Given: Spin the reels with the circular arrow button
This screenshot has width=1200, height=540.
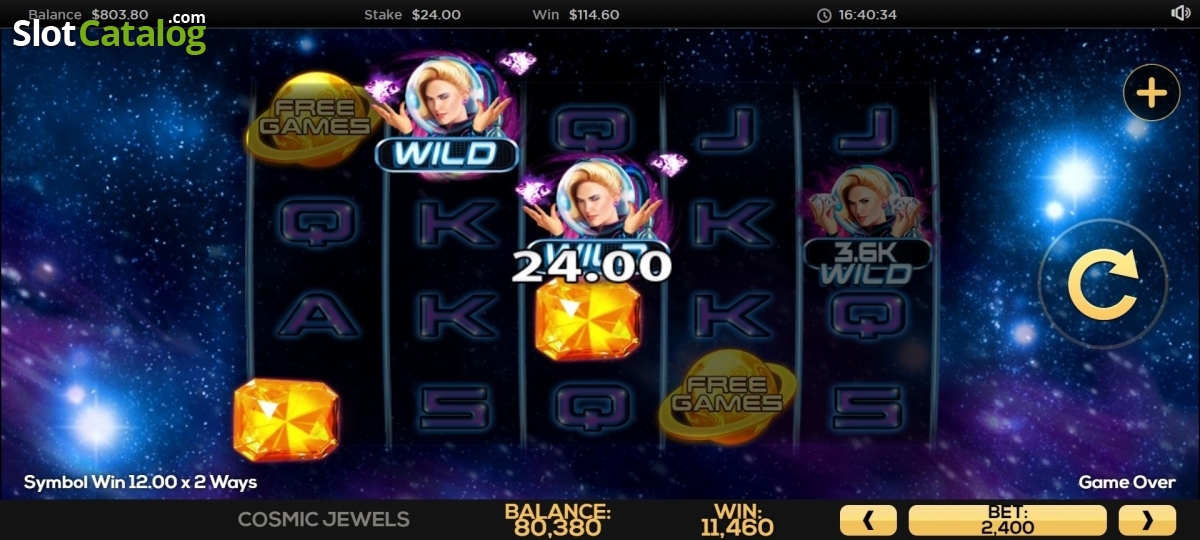Looking at the screenshot, I should [1102, 284].
